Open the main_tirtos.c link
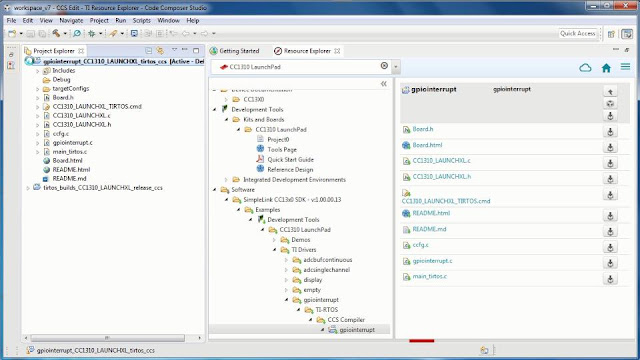This screenshot has width=640, height=360. pos(430,276)
